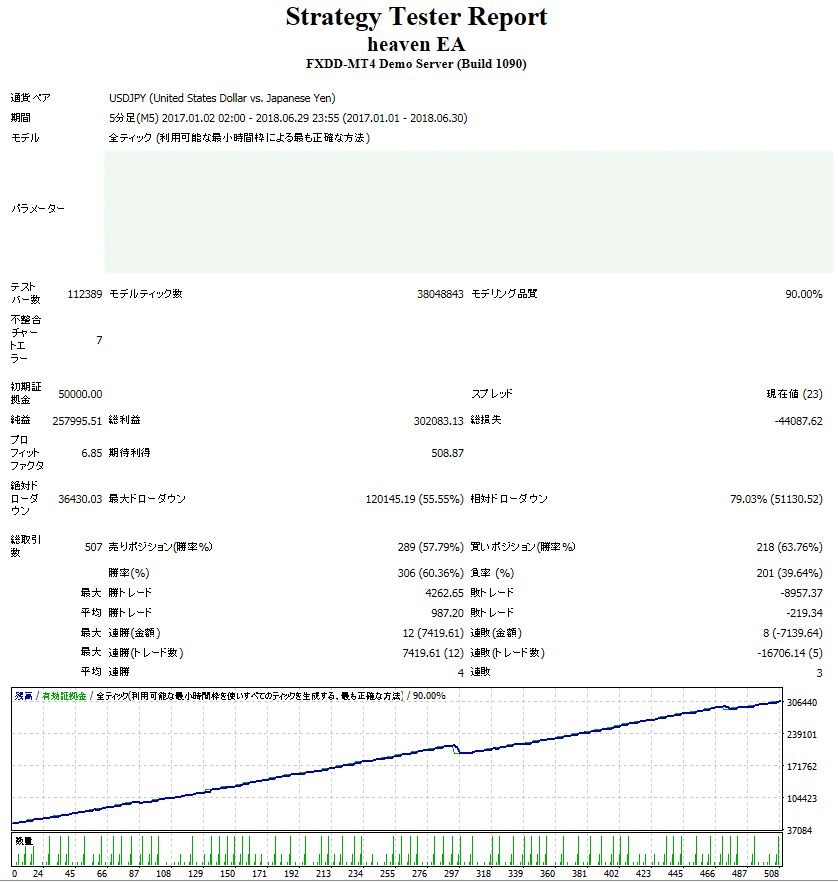The width and height of the screenshot is (838, 882).
Task: Click the 相対ドローダウン label
Action: [509, 499]
